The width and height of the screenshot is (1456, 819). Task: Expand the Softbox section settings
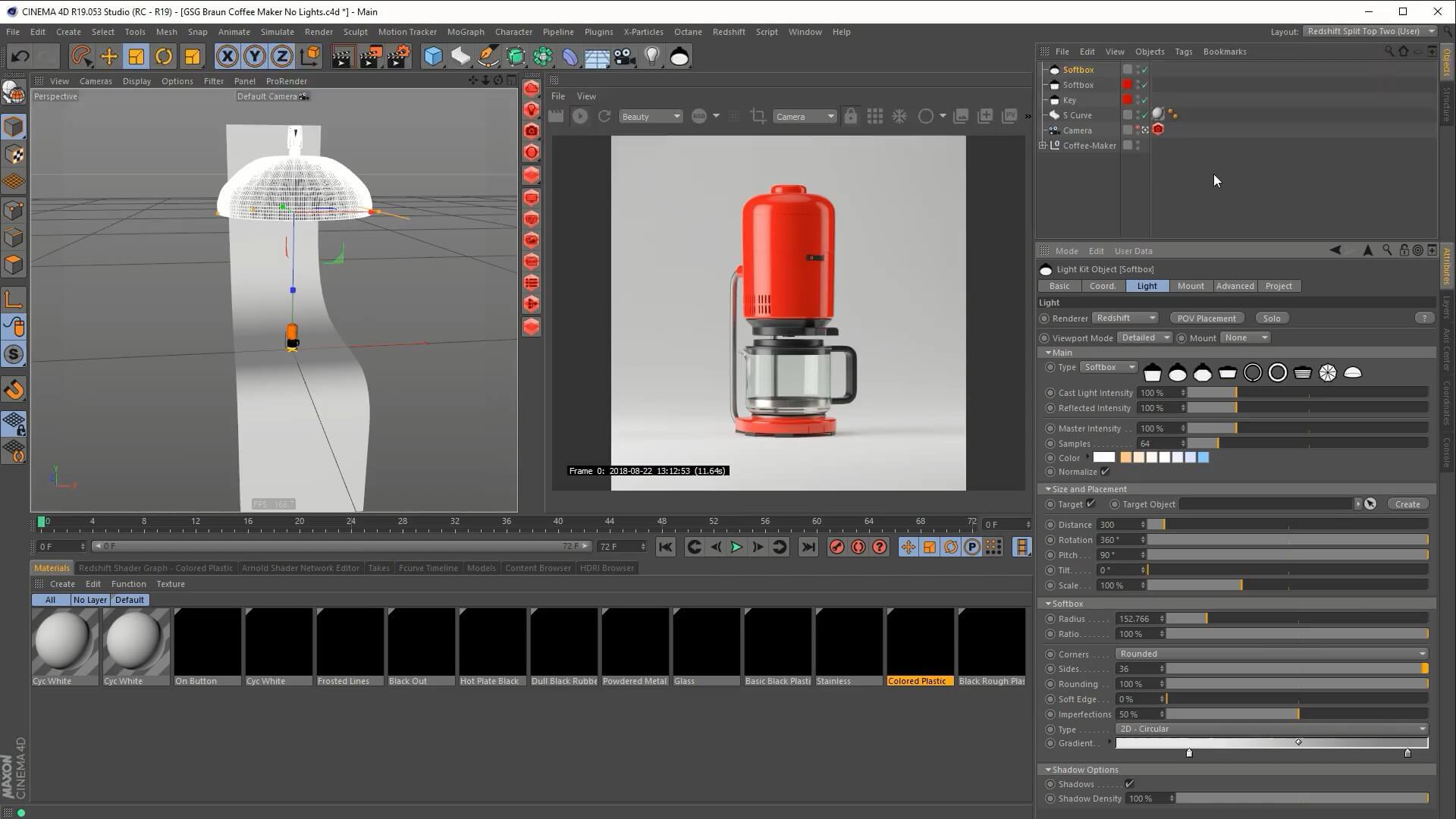pos(1048,603)
